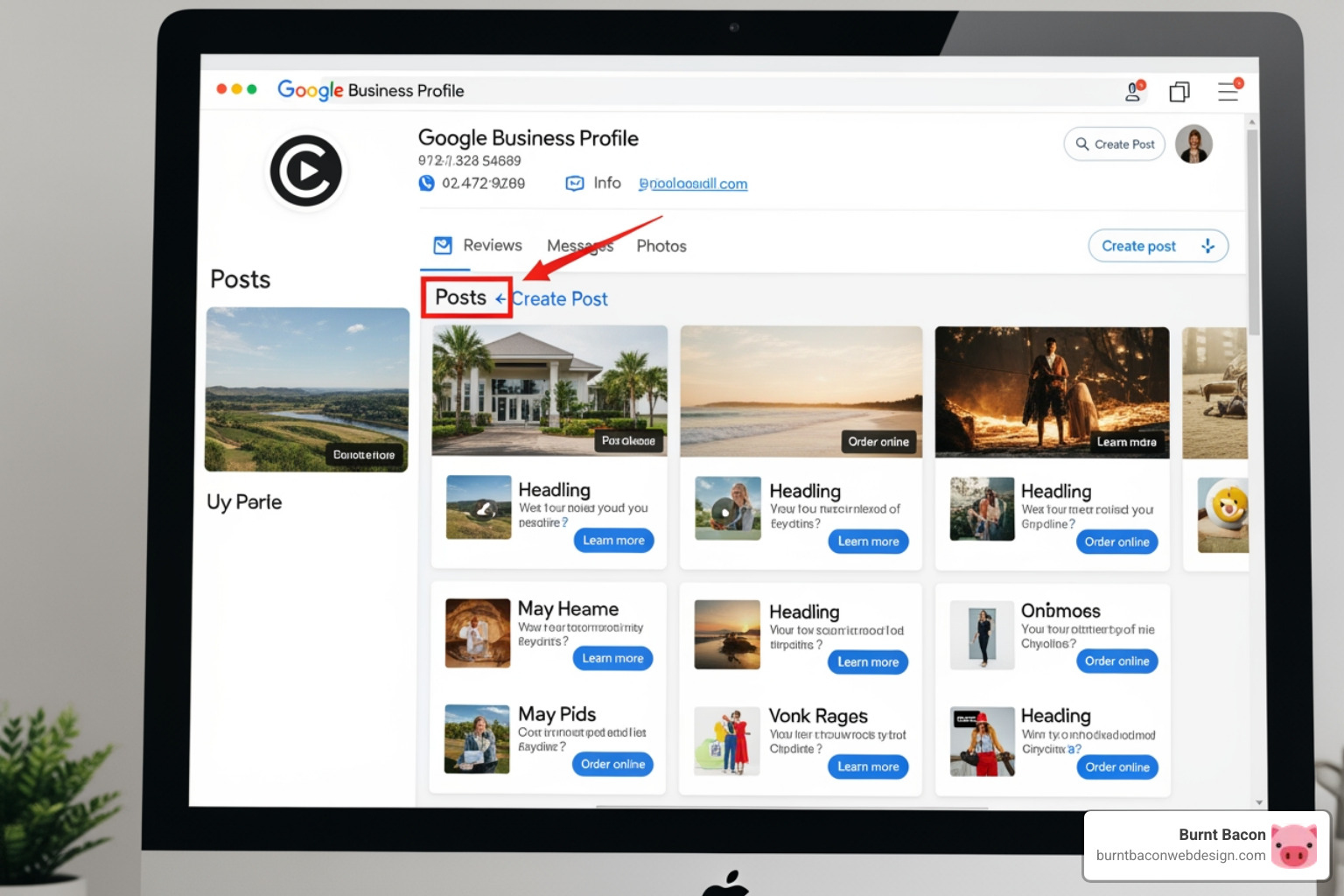
Task: Open account notifications person icon in header
Action: click(1135, 91)
